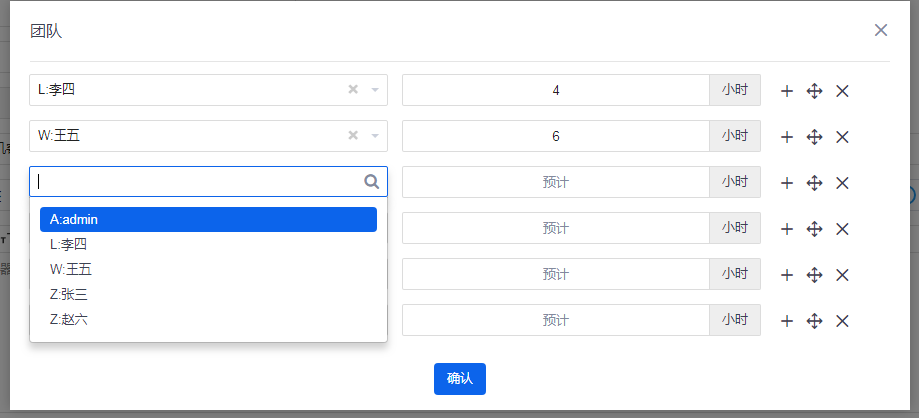Select A:admin from the member list
The height and width of the screenshot is (418, 919).
coord(208,219)
